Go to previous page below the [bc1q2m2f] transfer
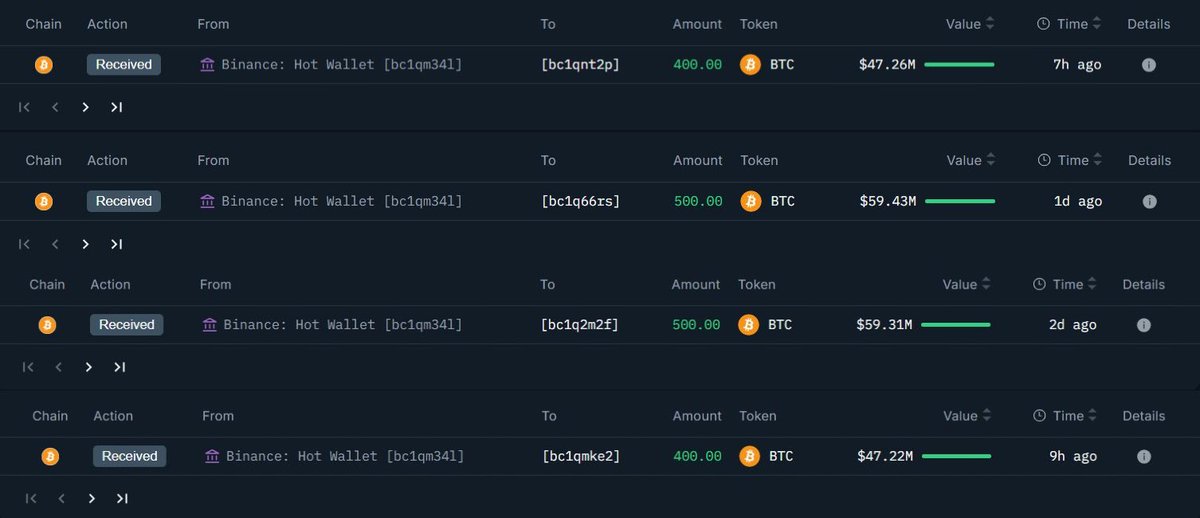The image size is (1200, 518). pos(58,368)
